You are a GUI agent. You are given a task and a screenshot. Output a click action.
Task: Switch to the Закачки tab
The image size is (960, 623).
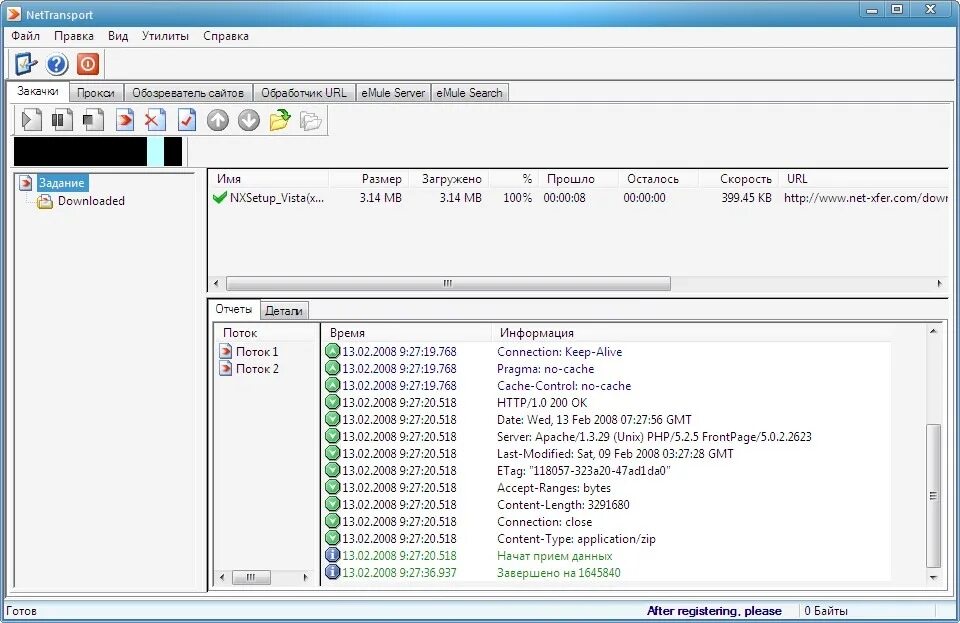pyautogui.click(x=38, y=91)
